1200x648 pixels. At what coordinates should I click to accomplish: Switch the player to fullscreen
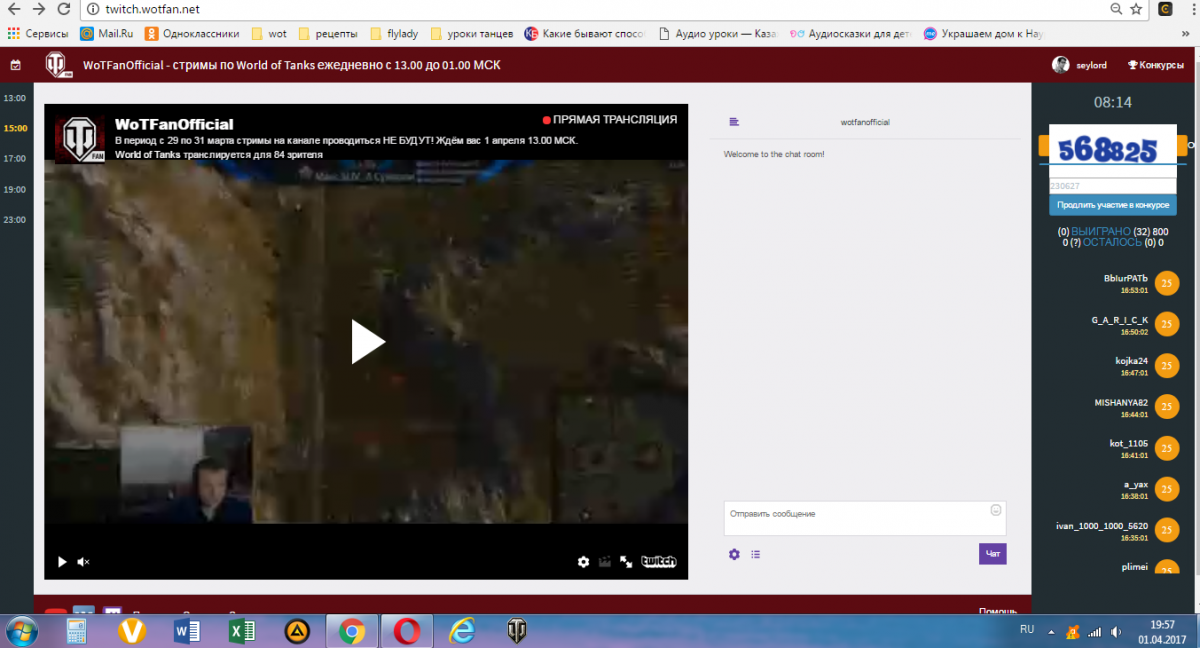click(626, 562)
